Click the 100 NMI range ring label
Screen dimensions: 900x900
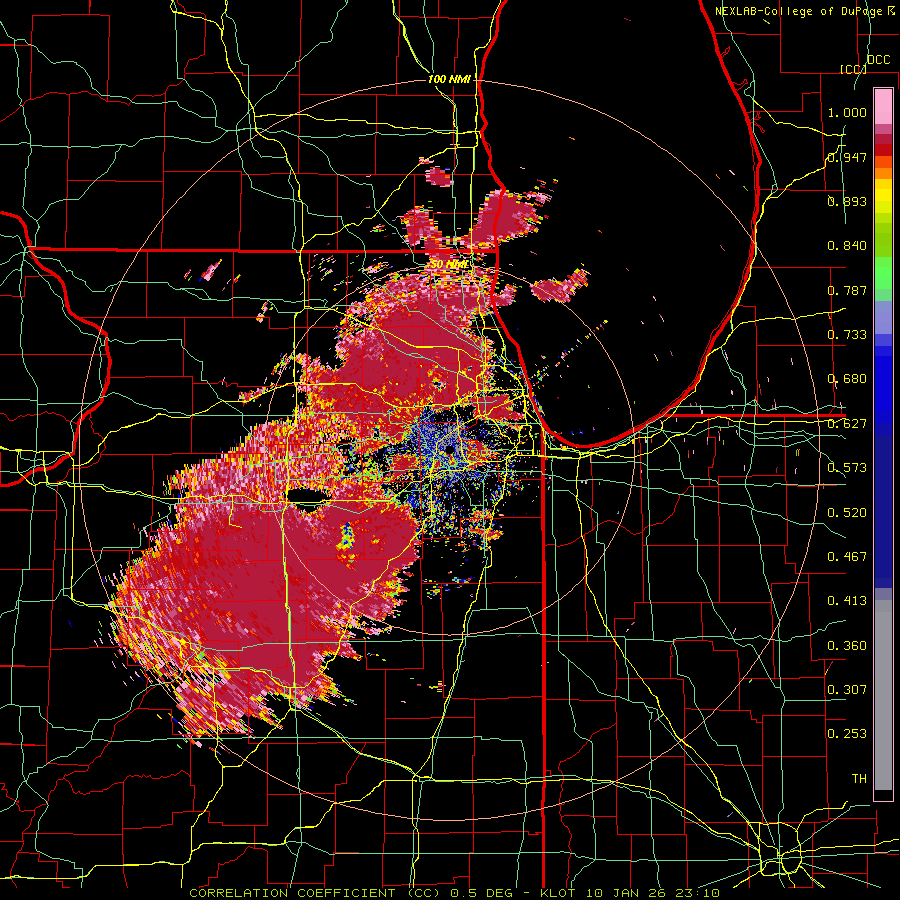[x=449, y=79]
